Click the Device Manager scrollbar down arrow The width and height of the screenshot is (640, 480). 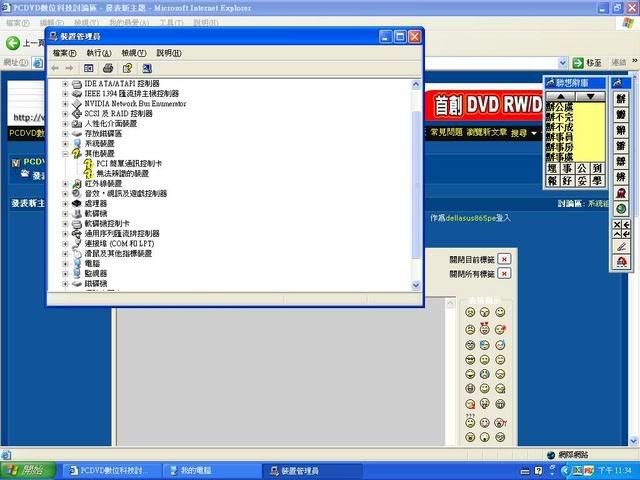[x=416, y=285]
